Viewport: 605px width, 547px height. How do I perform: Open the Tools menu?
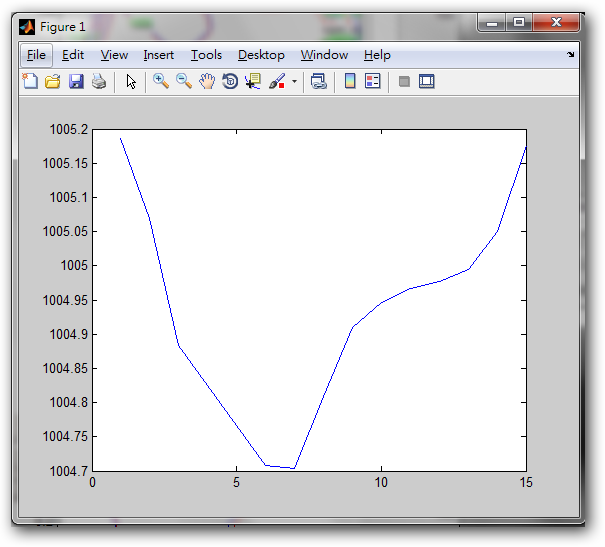[x=206, y=55]
